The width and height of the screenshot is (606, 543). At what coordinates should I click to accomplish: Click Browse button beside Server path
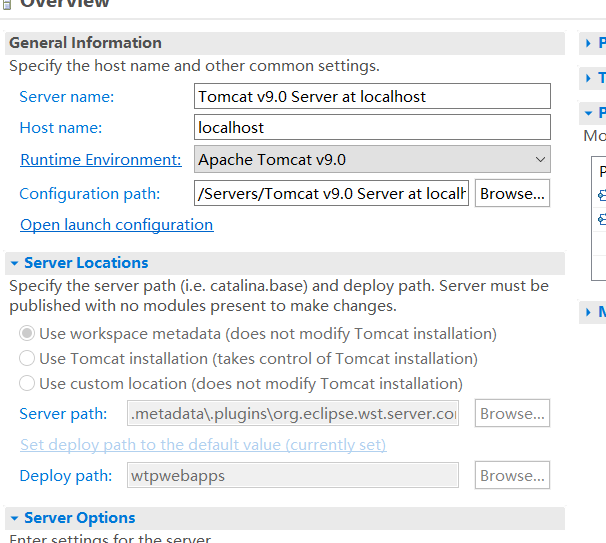click(512, 413)
